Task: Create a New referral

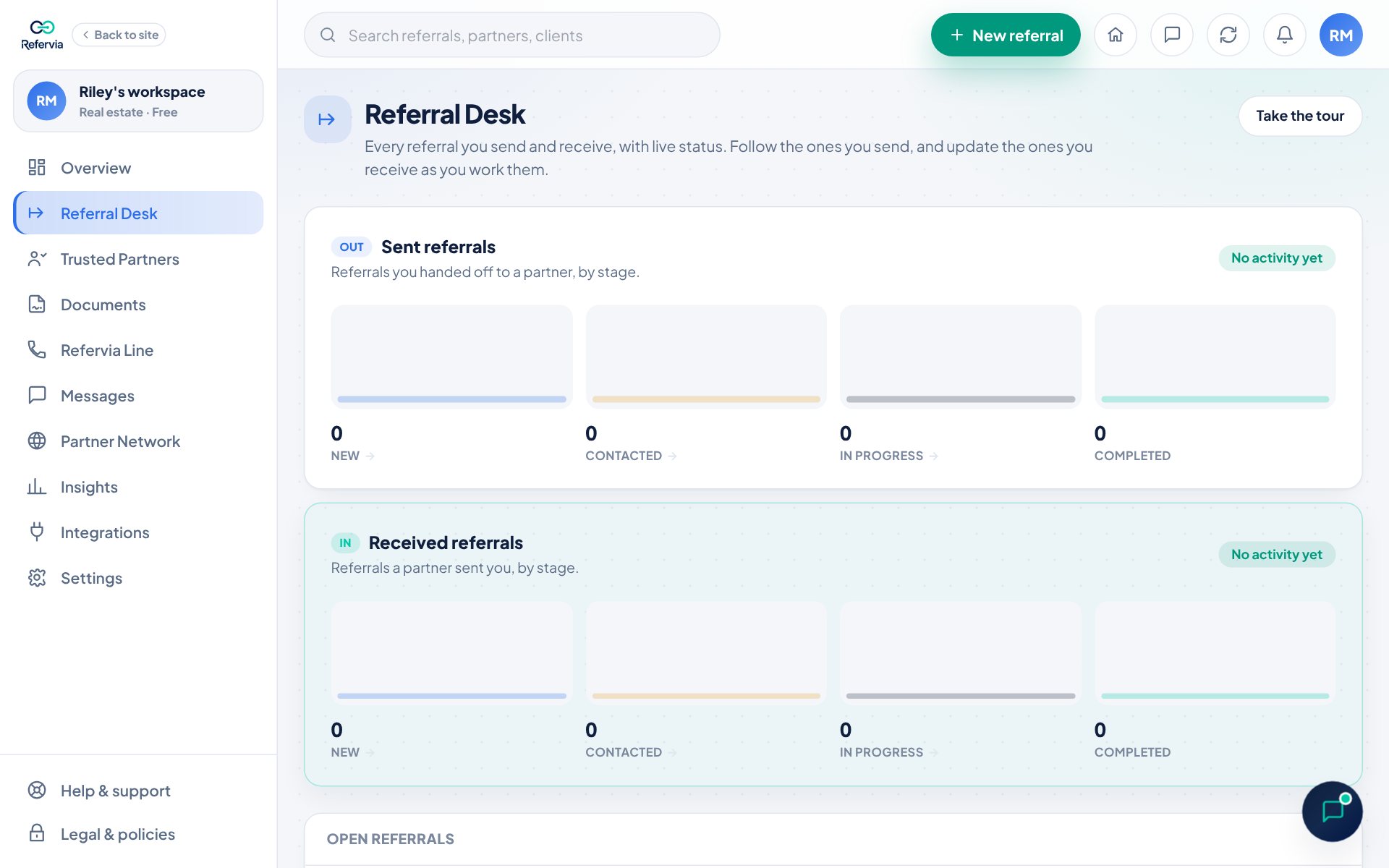Action: 1006,35
